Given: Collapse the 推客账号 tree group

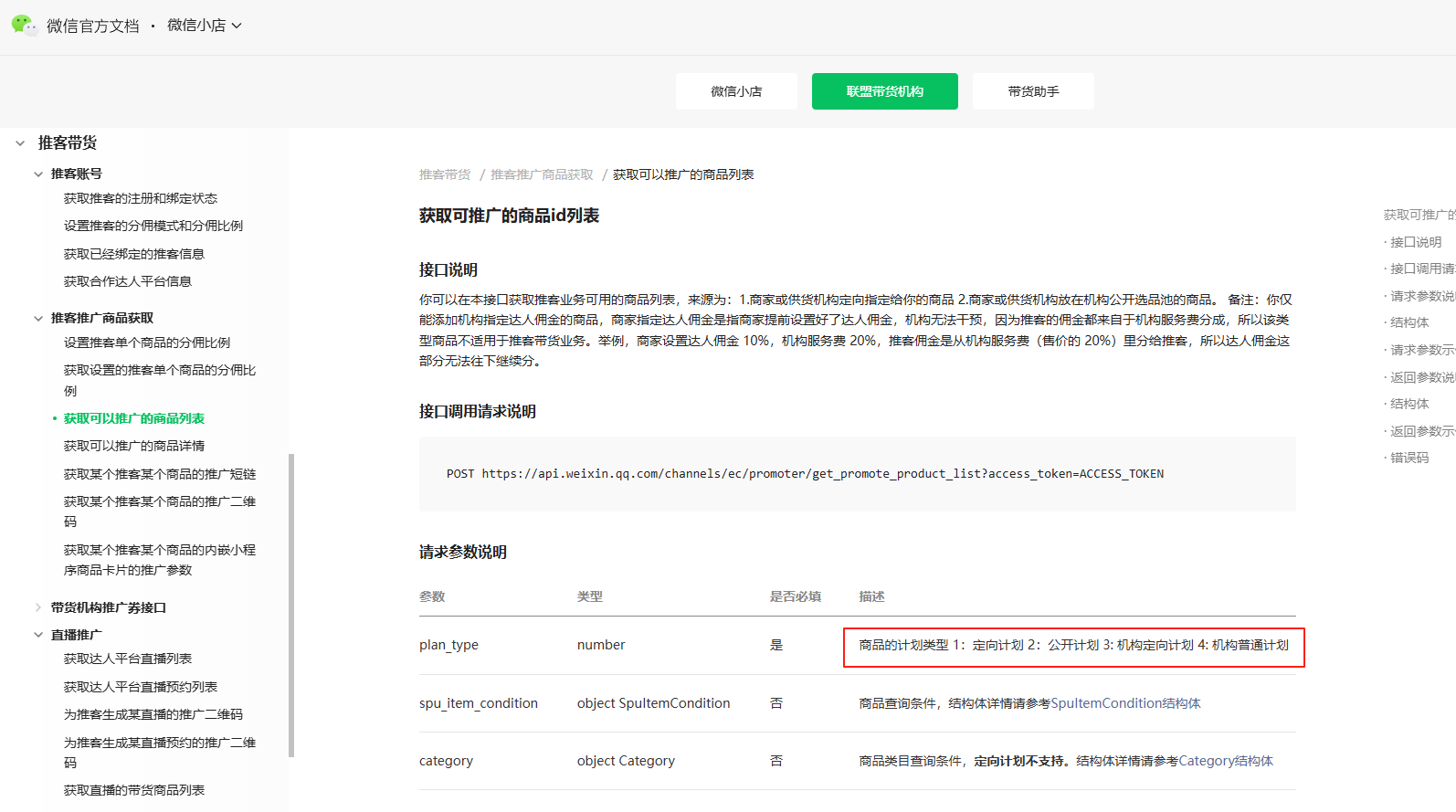Looking at the screenshot, I should 38,174.
